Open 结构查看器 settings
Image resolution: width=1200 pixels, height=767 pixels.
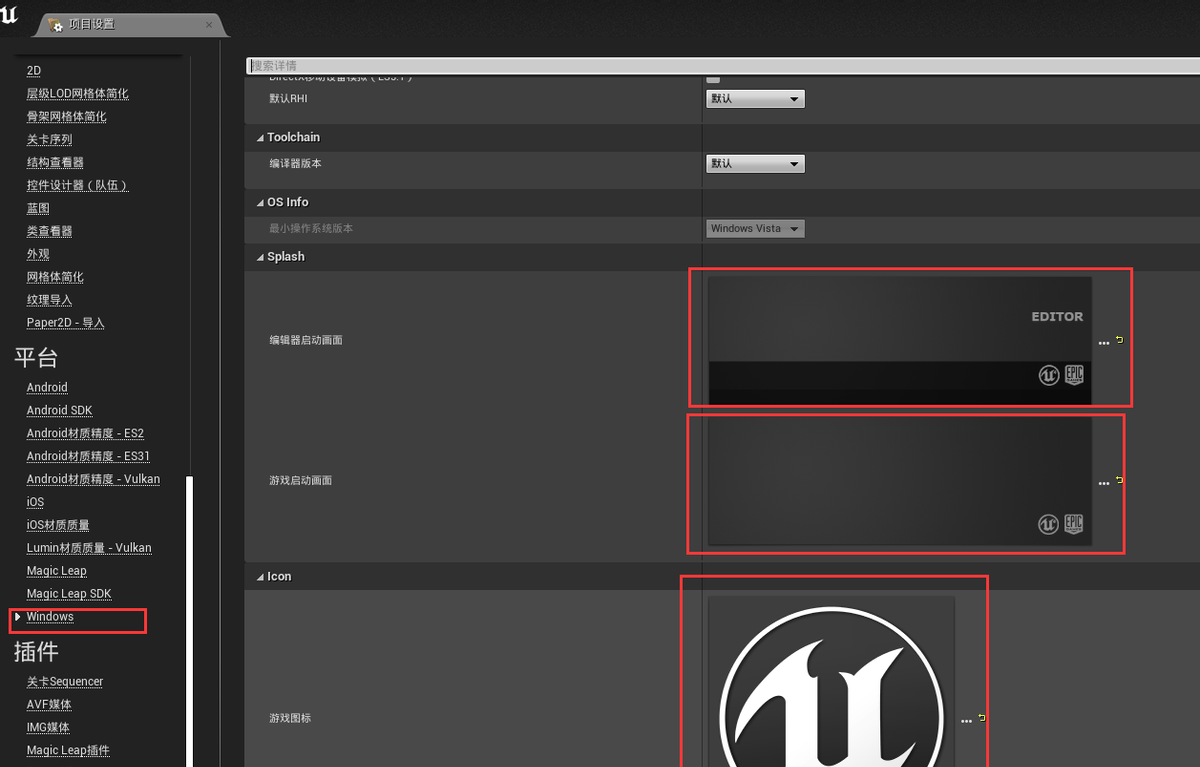pyautogui.click(x=55, y=163)
